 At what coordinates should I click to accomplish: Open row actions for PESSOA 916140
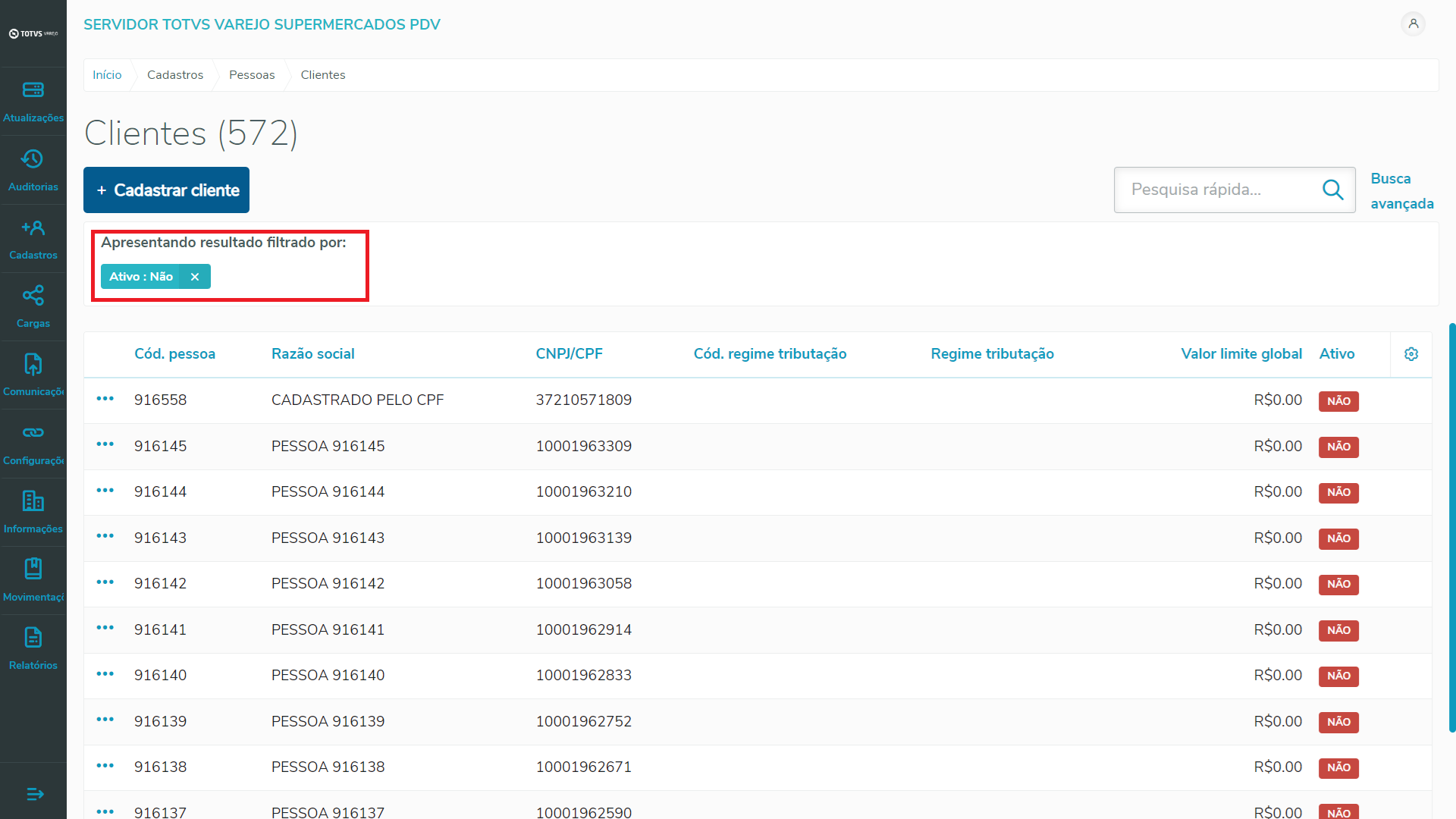[105, 674]
